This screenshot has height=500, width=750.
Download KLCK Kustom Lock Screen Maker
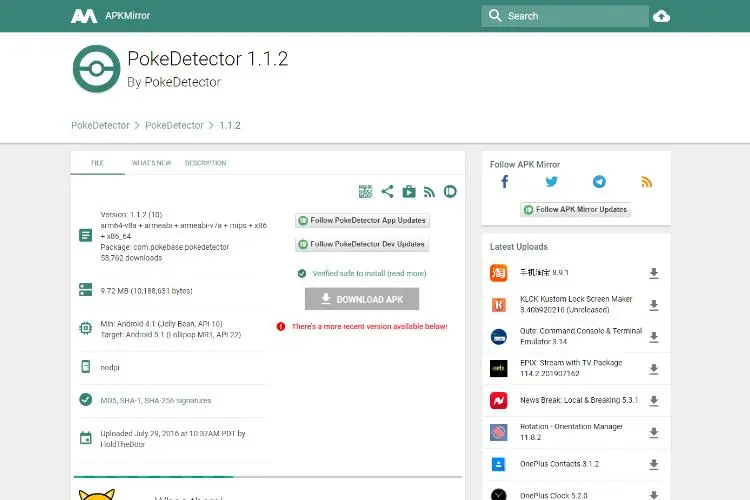(654, 305)
